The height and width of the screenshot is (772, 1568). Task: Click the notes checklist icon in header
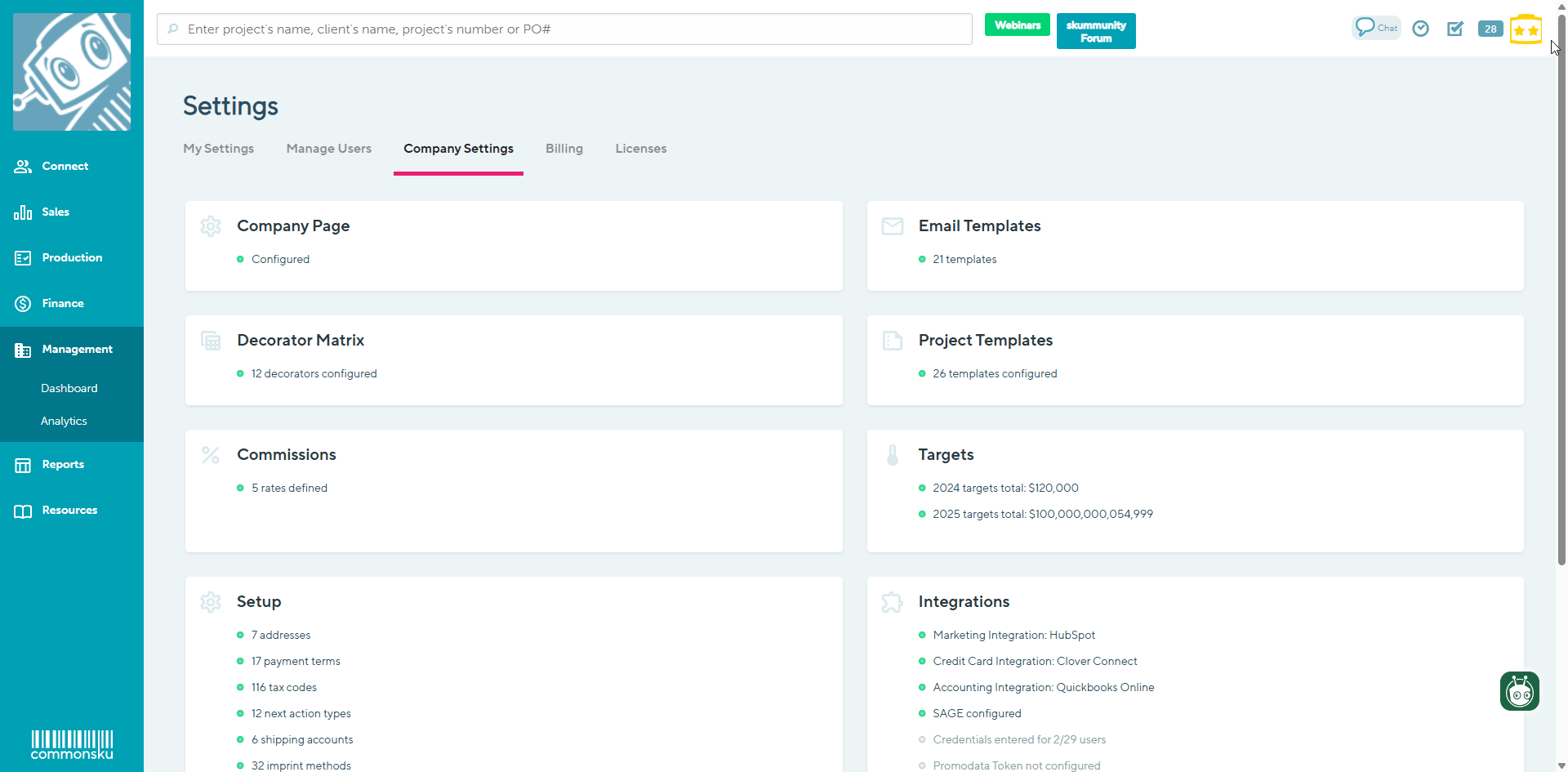tap(1455, 29)
